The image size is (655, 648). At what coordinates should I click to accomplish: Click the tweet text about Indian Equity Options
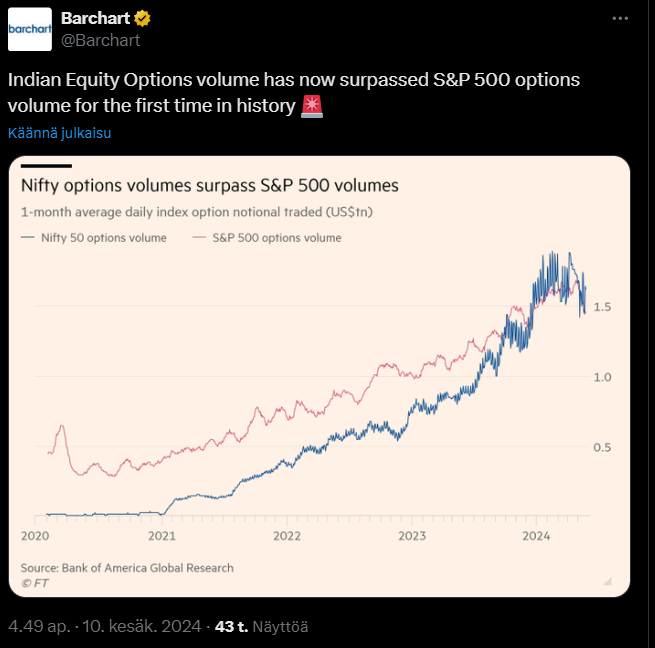(x=294, y=91)
